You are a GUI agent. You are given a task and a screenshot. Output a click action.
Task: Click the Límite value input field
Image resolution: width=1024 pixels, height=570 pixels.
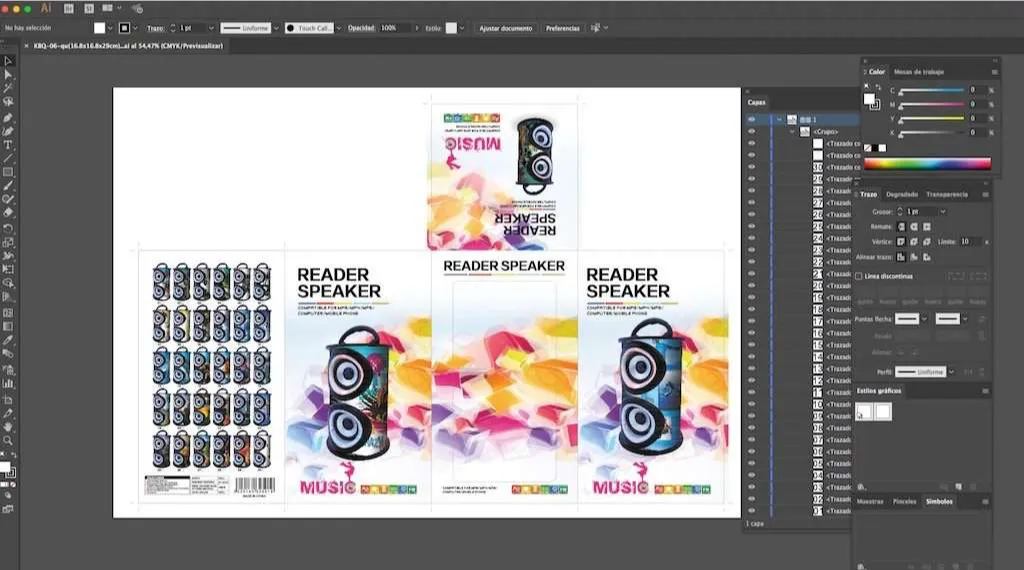pos(970,241)
